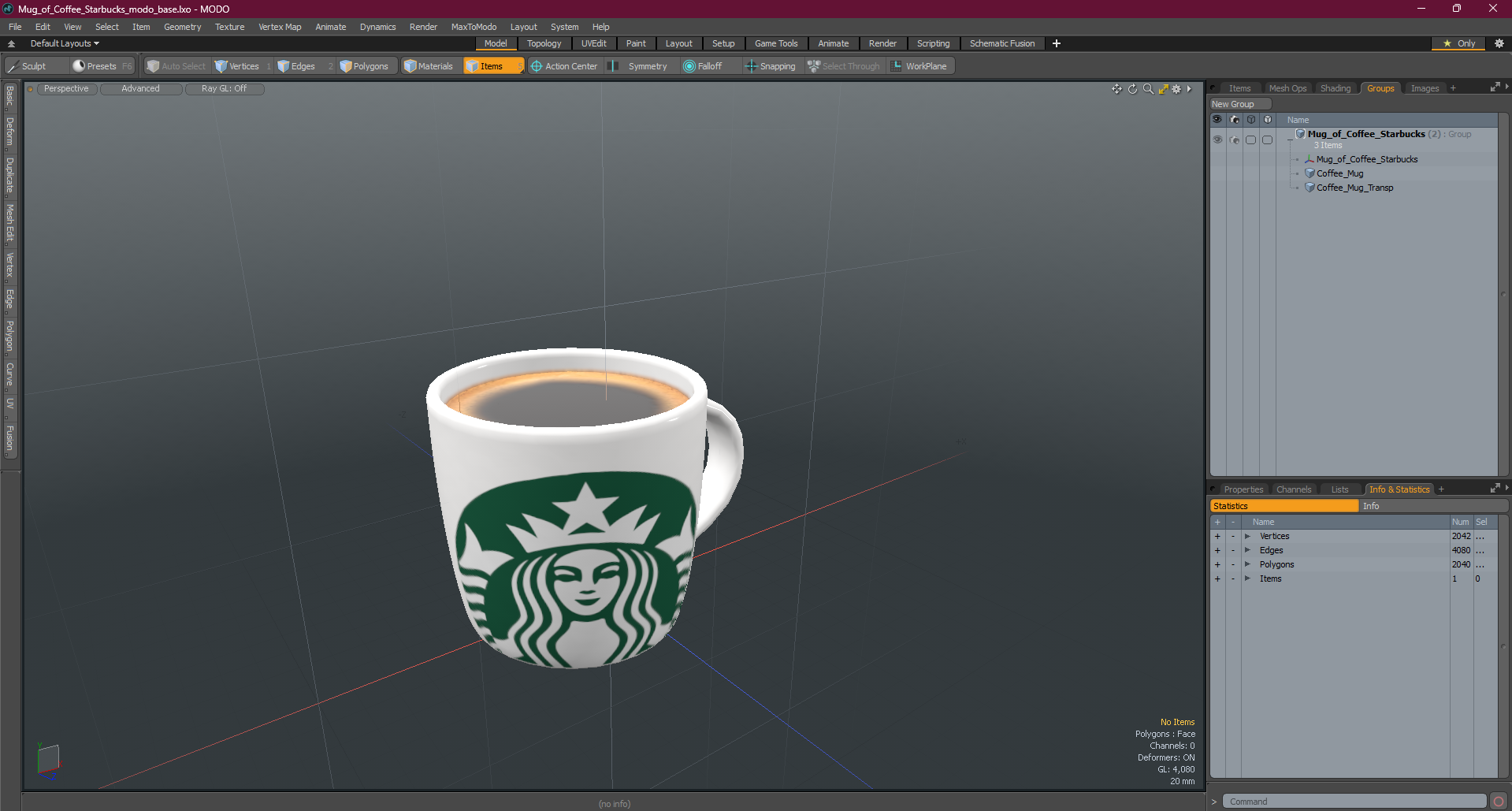Toggle first checkbox of Mug_of_Coffee_Starbucks group
This screenshot has height=811, width=1512.
pyautogui.click(x=1251, y=140)
